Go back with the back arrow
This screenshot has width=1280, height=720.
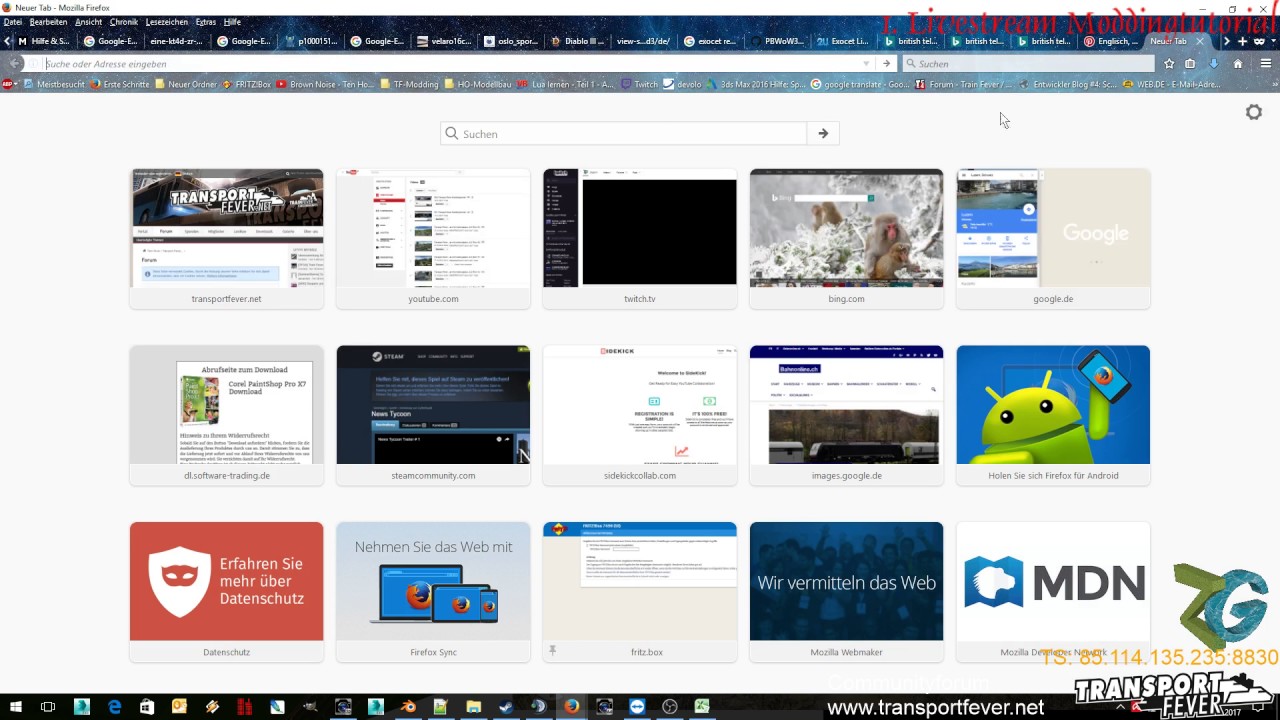(14, 63)
